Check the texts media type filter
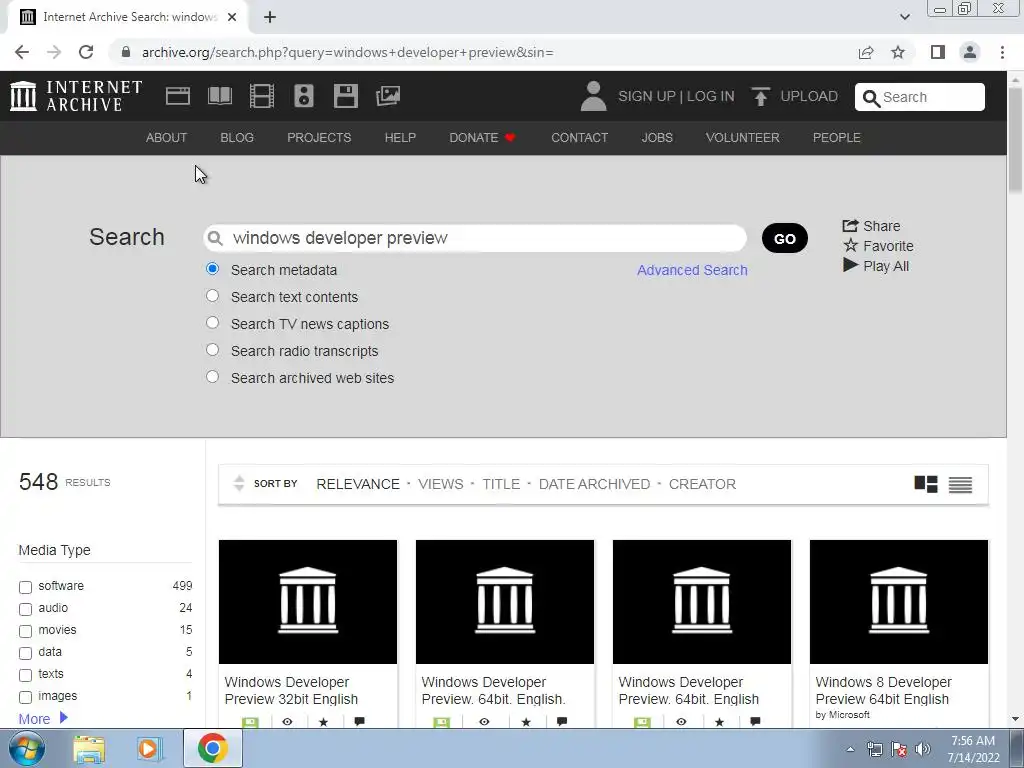The height and width of the screenshot is (768, 1024). (25, 675)
